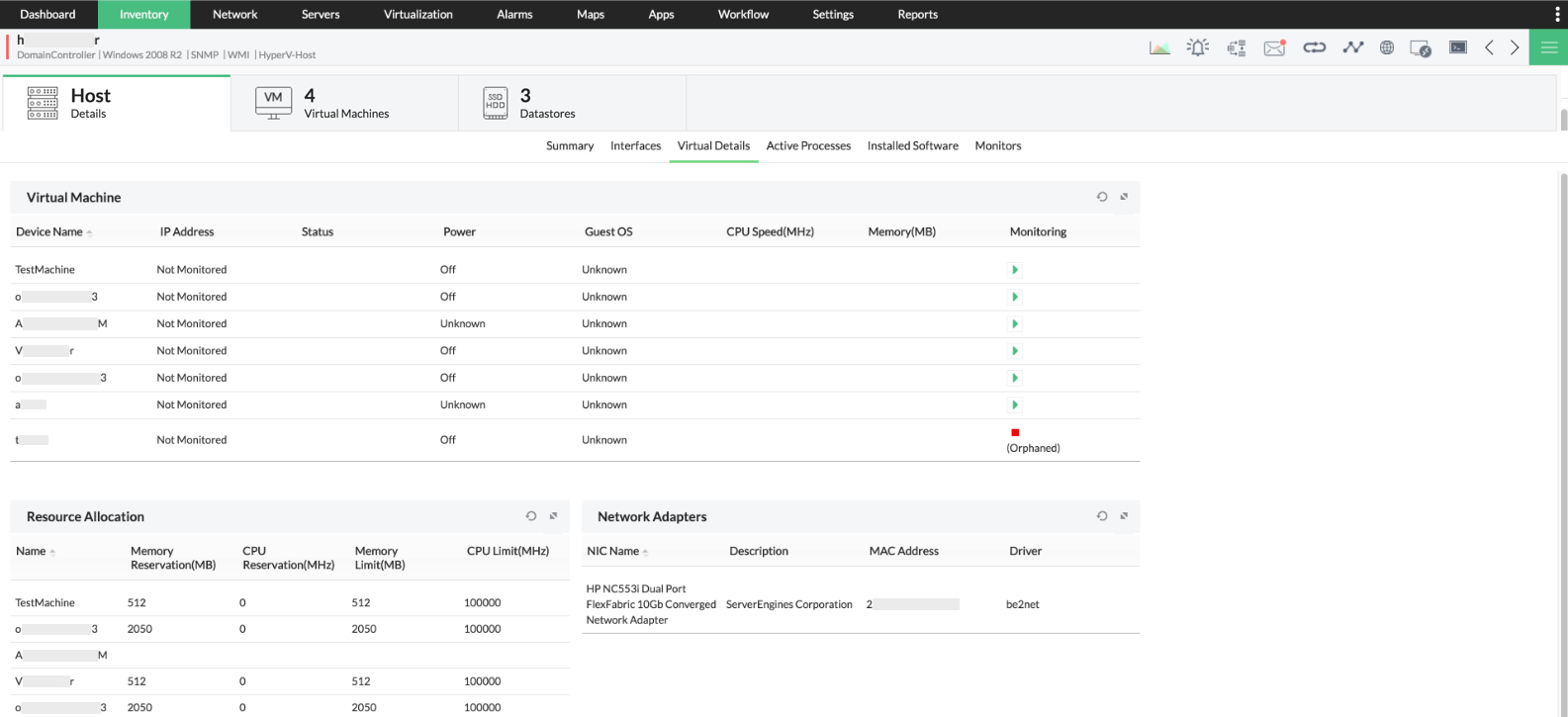
Task: Open the 3 Datastores section
Action: click(x=546, y=103)
